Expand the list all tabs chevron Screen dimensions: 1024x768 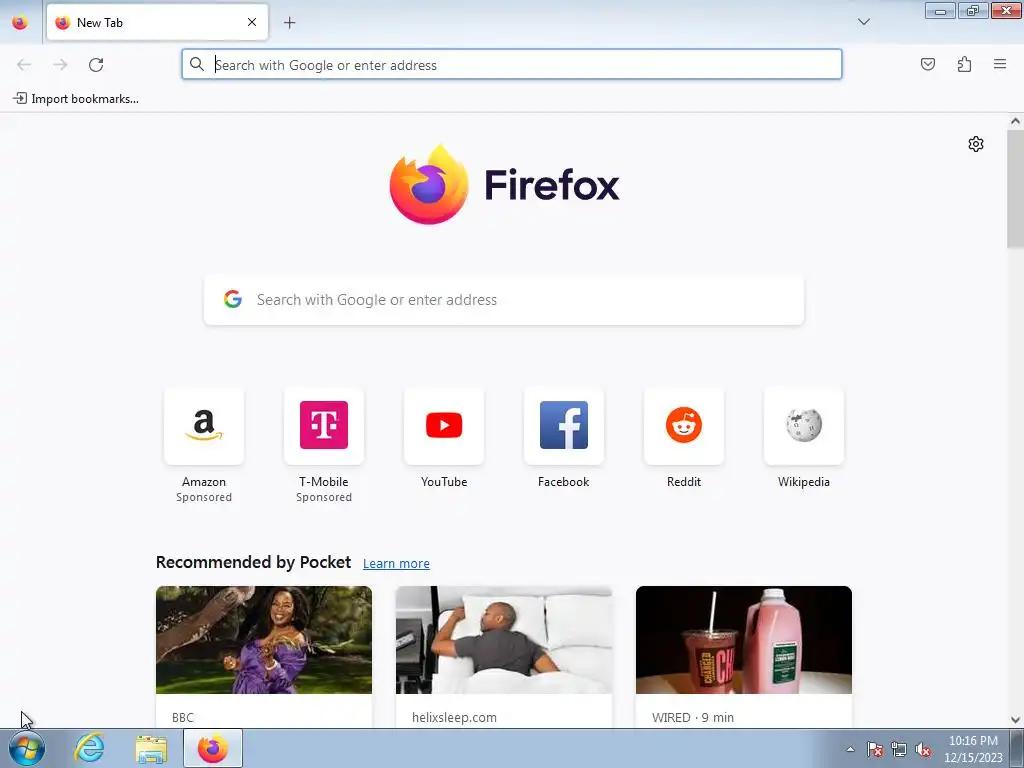(x=863, y=22)
